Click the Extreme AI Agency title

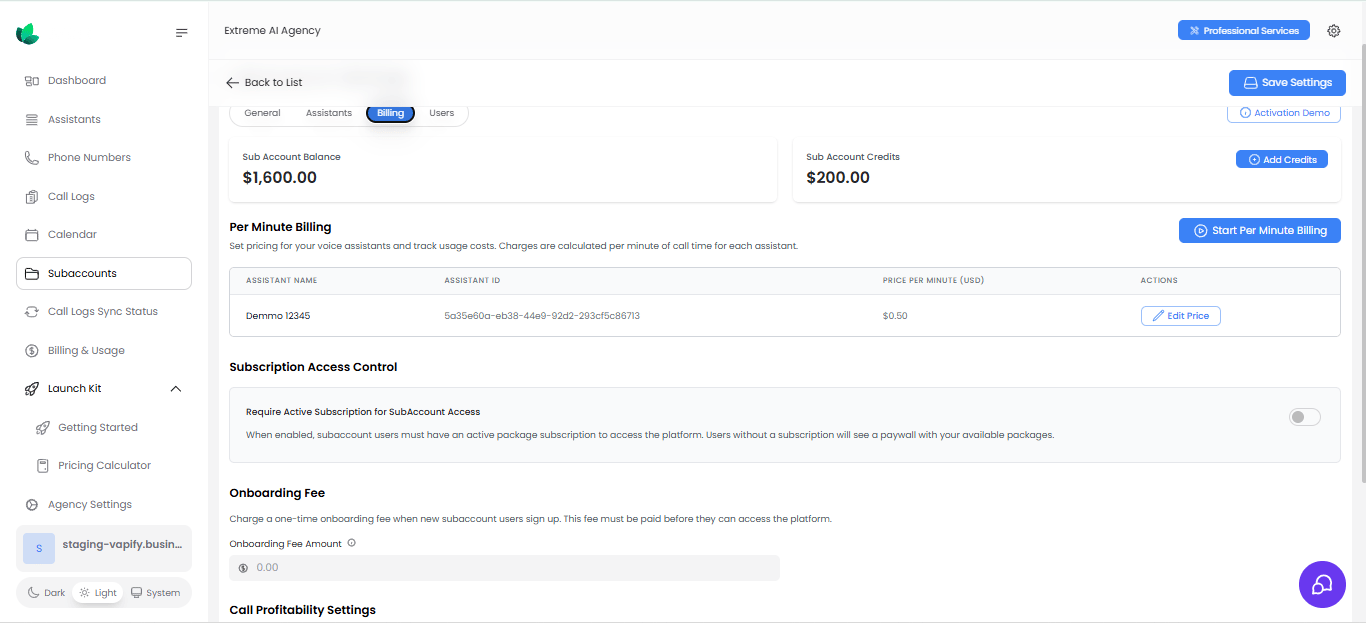272,31
